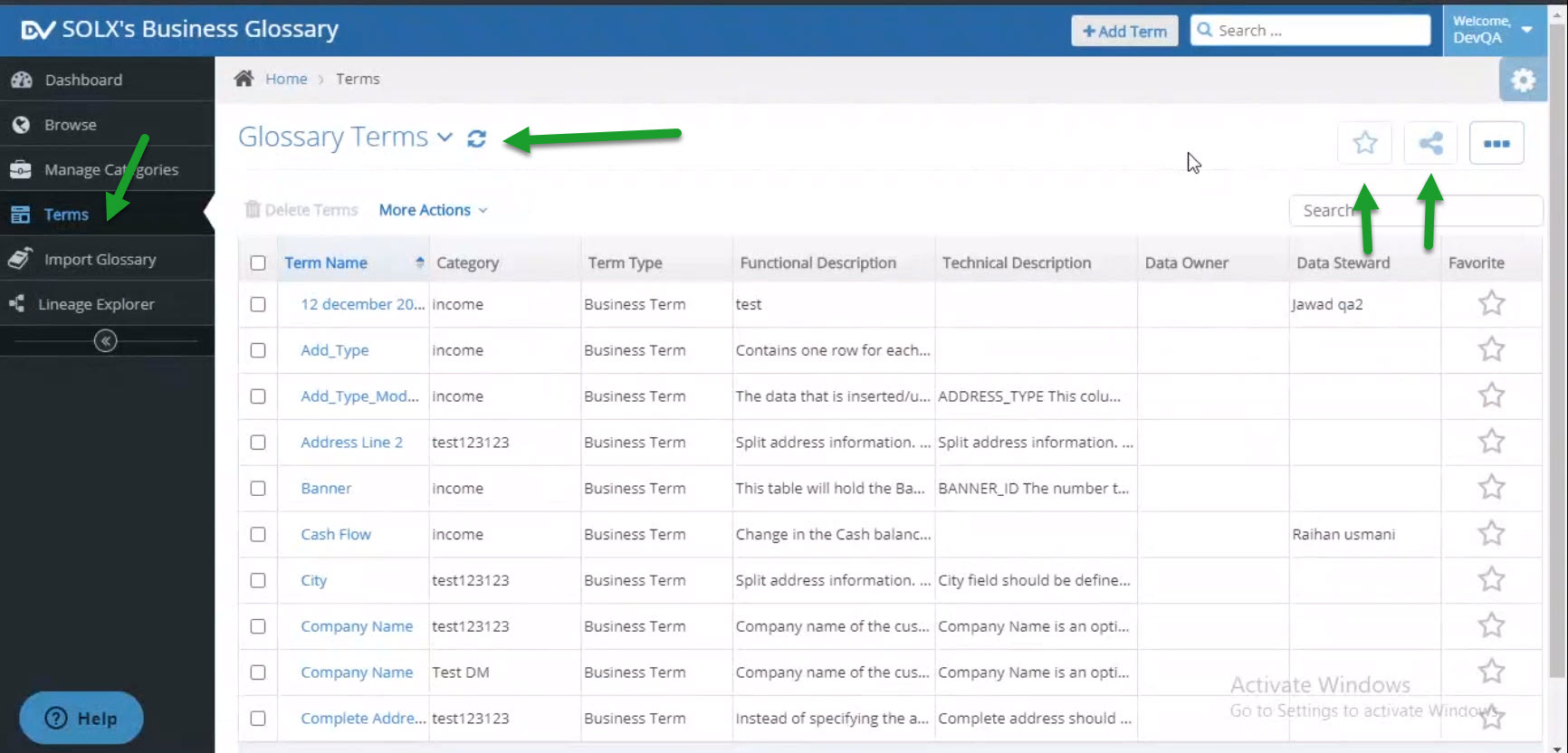Select Terms in the sidebar
The width and height of the screenshot is (1568, 753).
coord(107,214)
